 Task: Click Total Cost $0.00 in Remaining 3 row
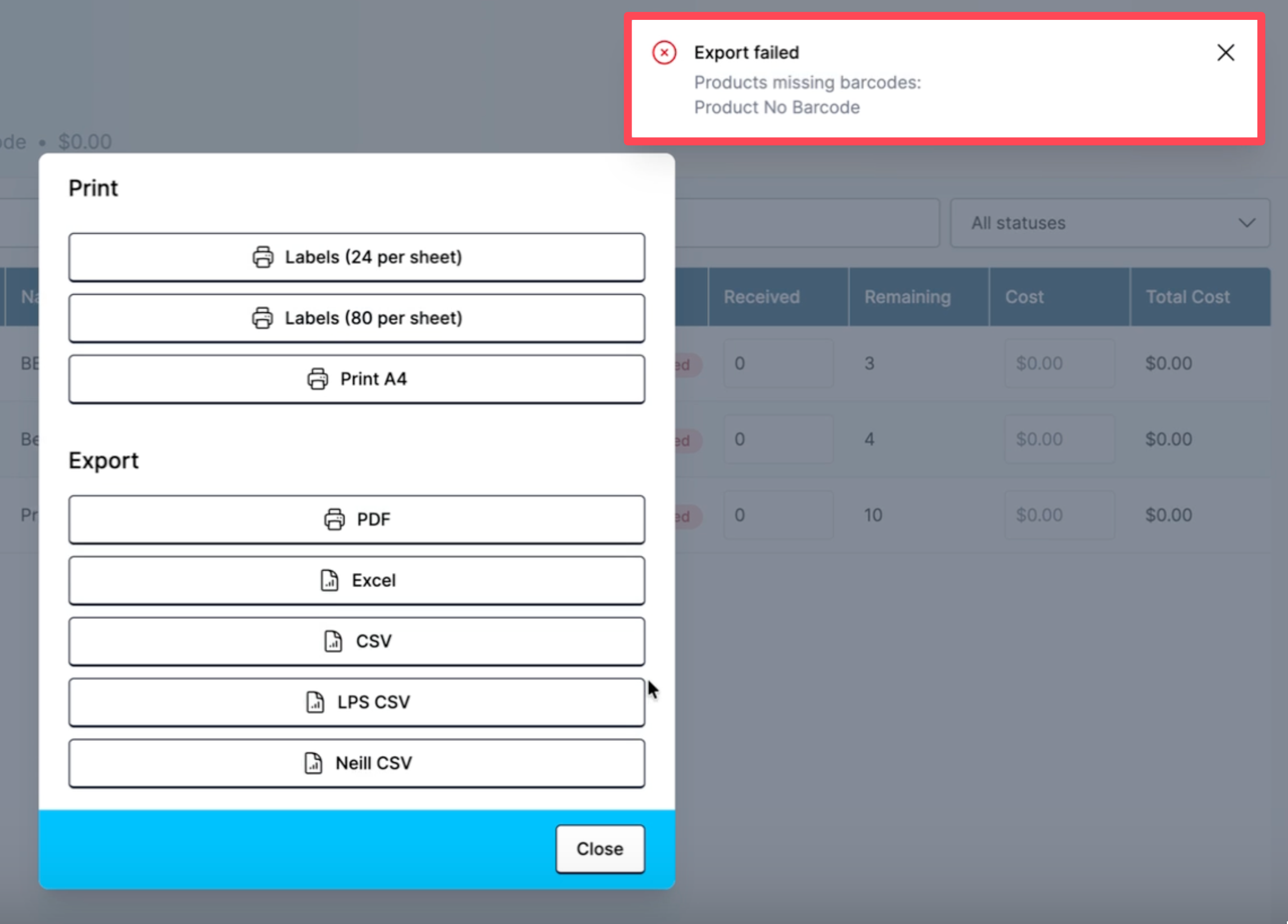[1169, 364]
